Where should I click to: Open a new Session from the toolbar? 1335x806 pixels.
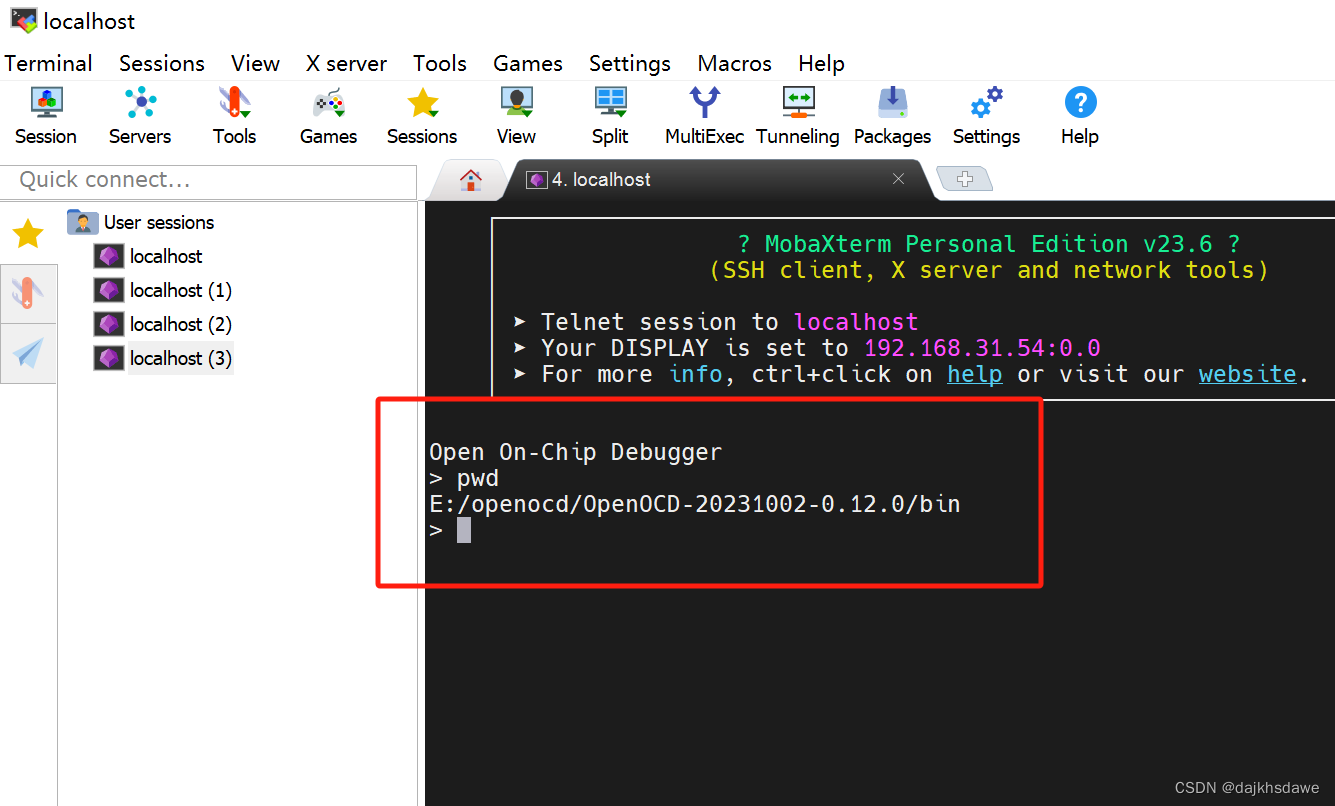coord(45,115)
